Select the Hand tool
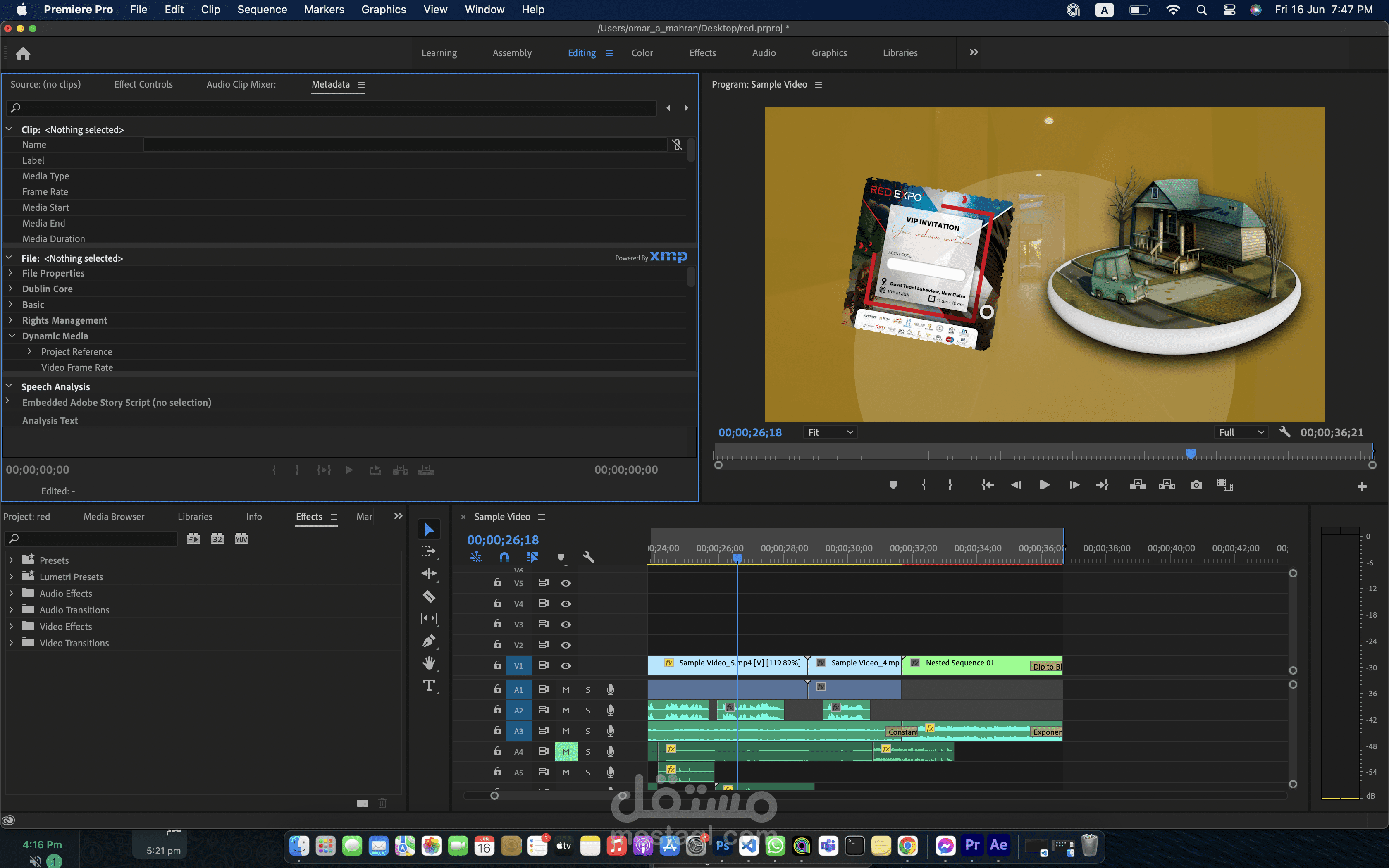 [429, 663]
